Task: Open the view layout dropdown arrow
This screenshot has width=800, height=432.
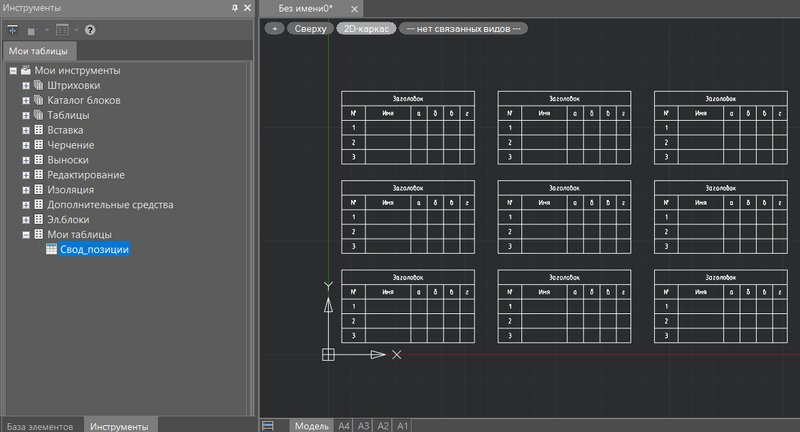Action: [x=76, y=30]
